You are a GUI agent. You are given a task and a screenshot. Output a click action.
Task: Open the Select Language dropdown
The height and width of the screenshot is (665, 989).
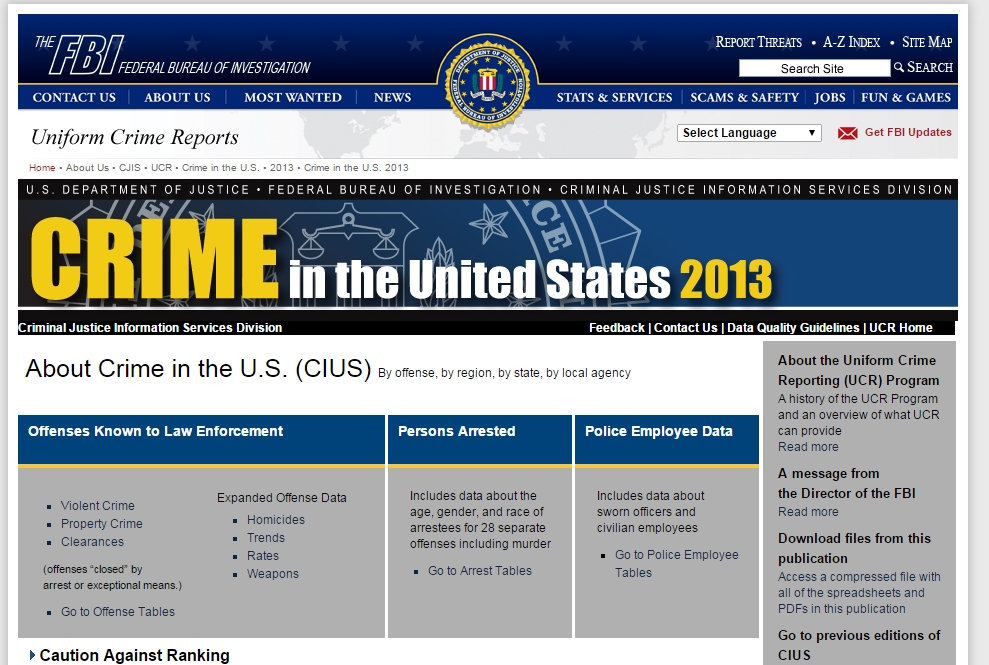tap(748, 132)
